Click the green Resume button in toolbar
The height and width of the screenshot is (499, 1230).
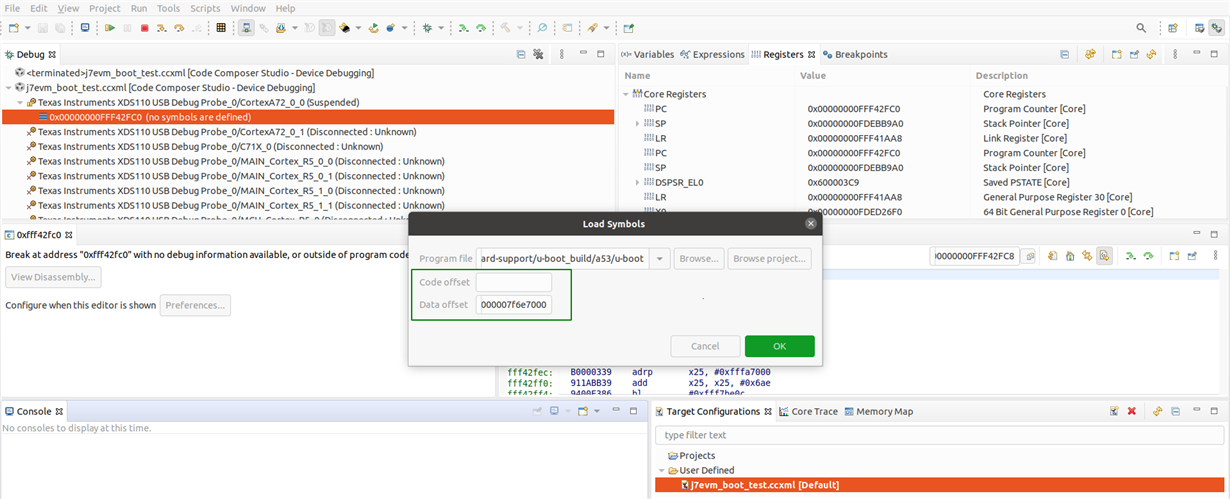tap(110, 28)
